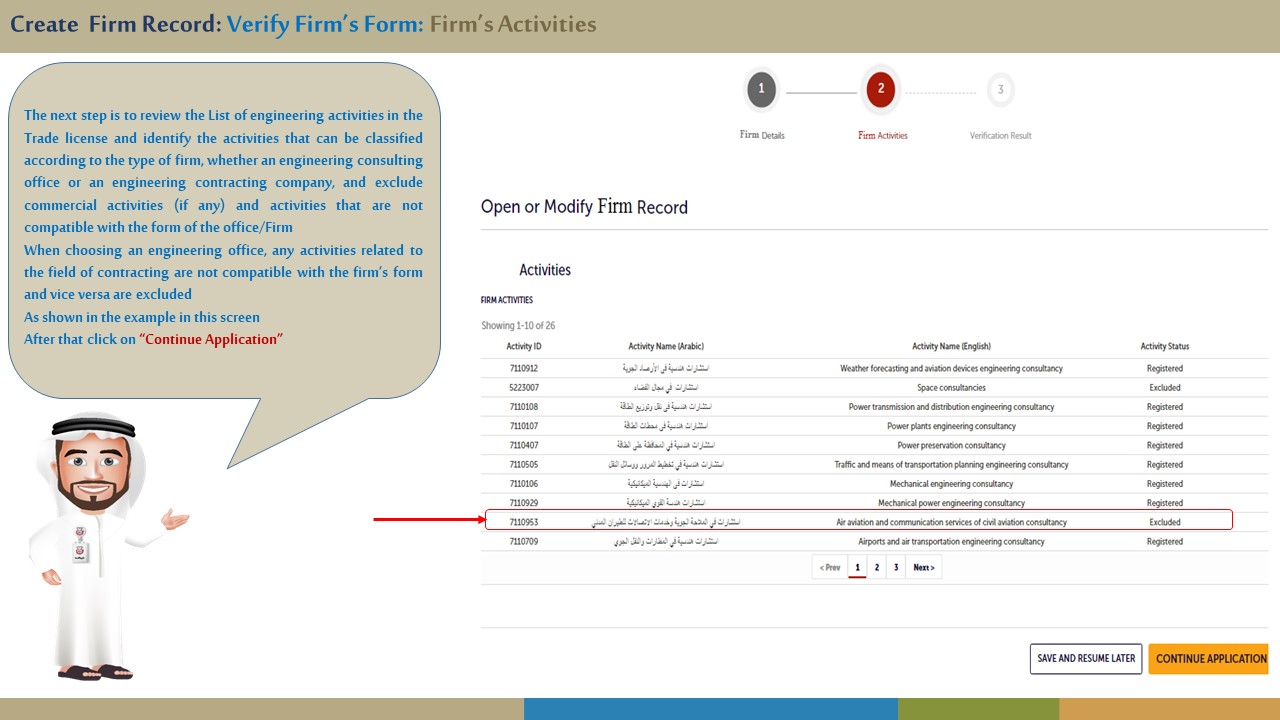Open page 2 of activities list
The height and width of the screenshot is (720, 1280).
pyautogui.click(x=877, y=568)
